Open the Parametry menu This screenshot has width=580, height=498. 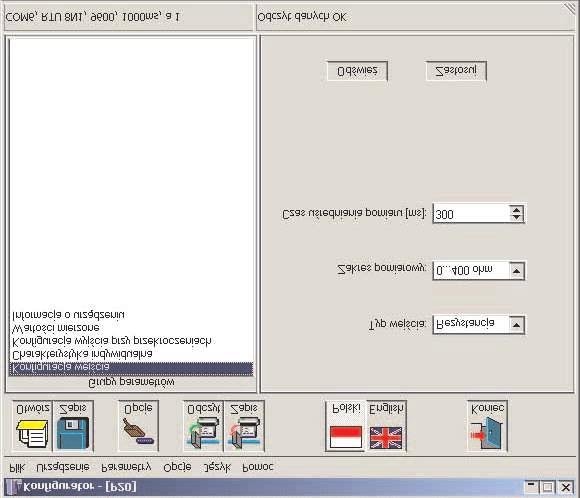(127, 468)
